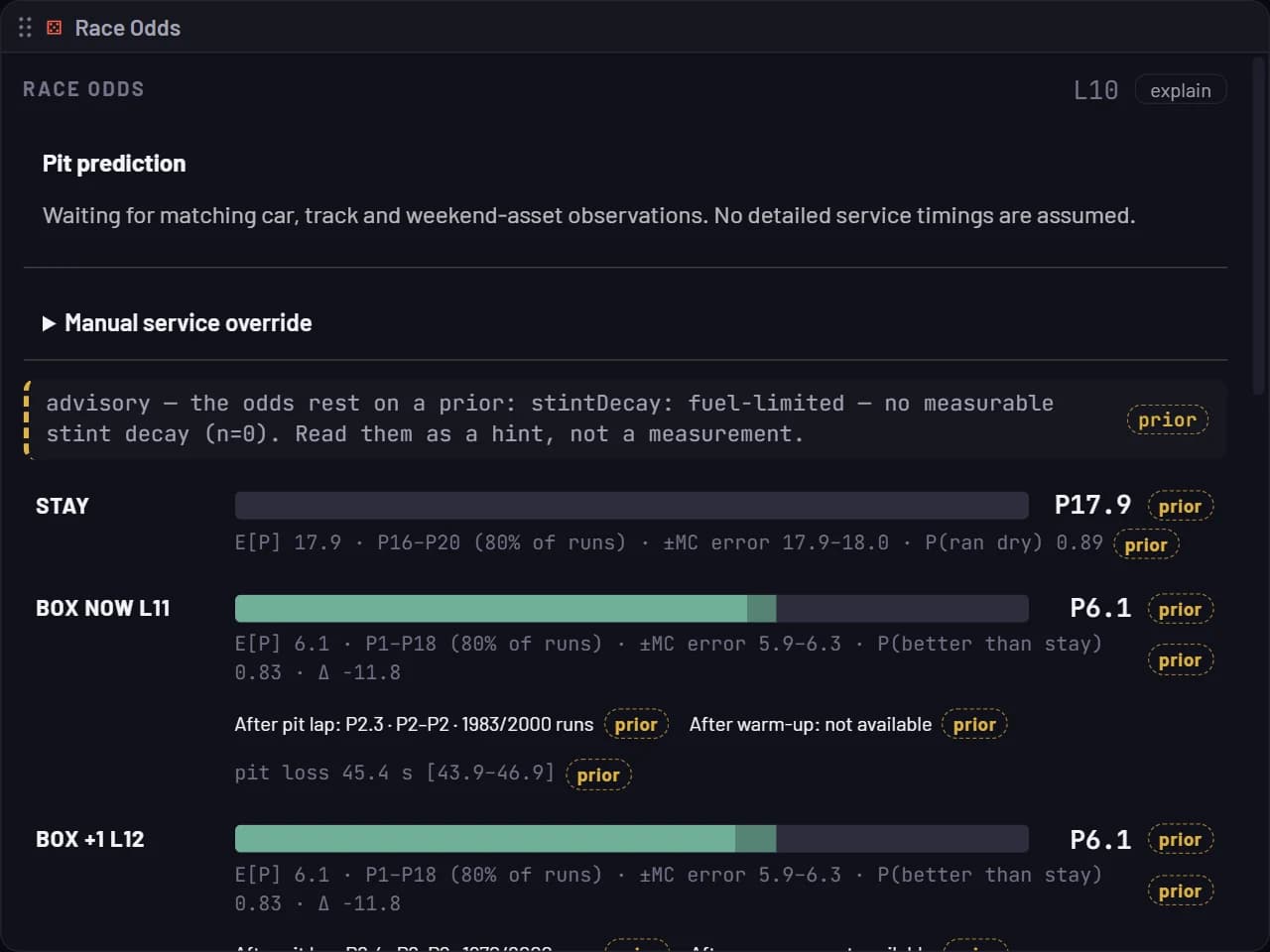Click the 'Waiting for matching car' message
The width and height of the screenshot is (1270, 952).
pyautogui.click(x=588, y=215)
